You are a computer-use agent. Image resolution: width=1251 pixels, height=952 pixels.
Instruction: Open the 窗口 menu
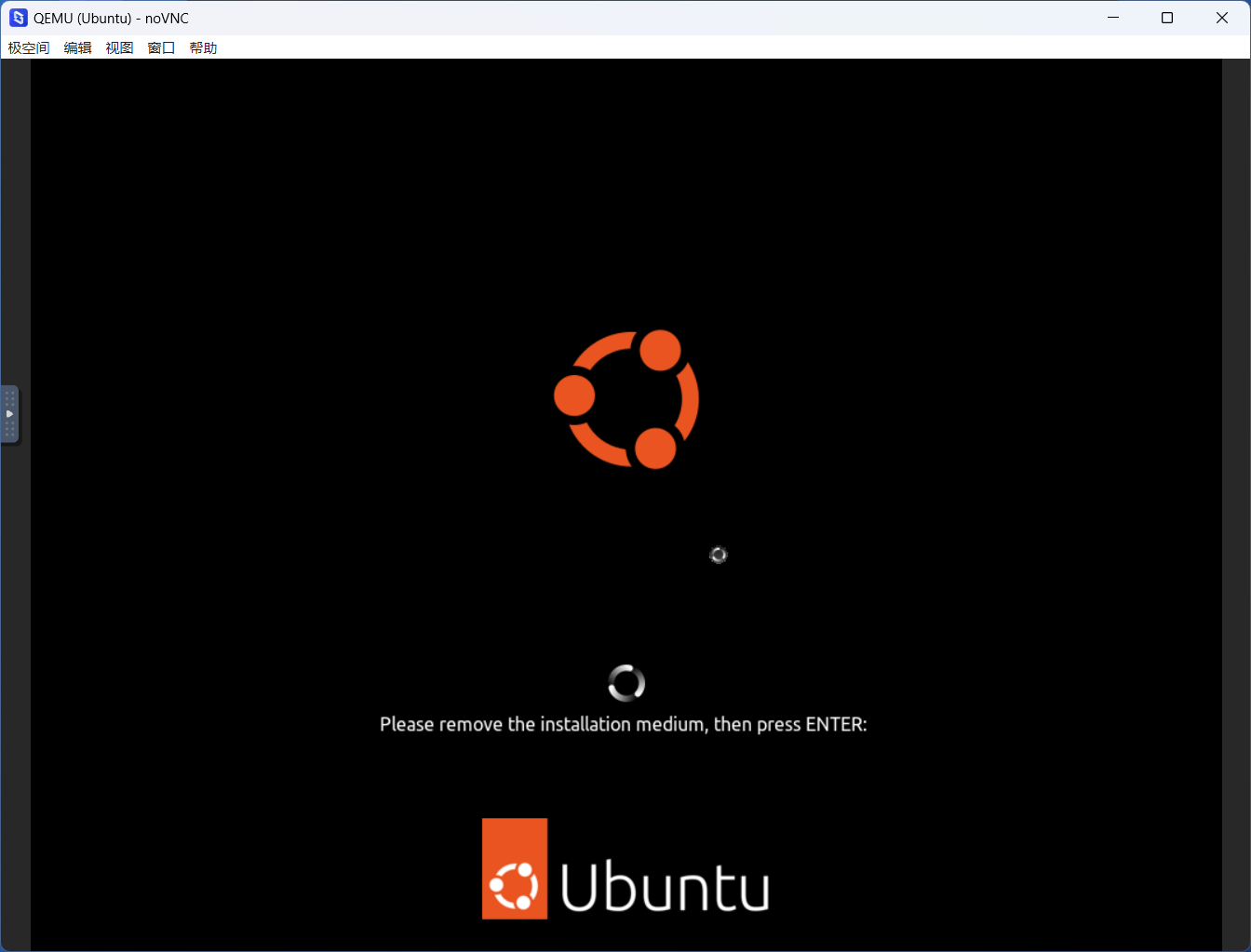(161, 47)
